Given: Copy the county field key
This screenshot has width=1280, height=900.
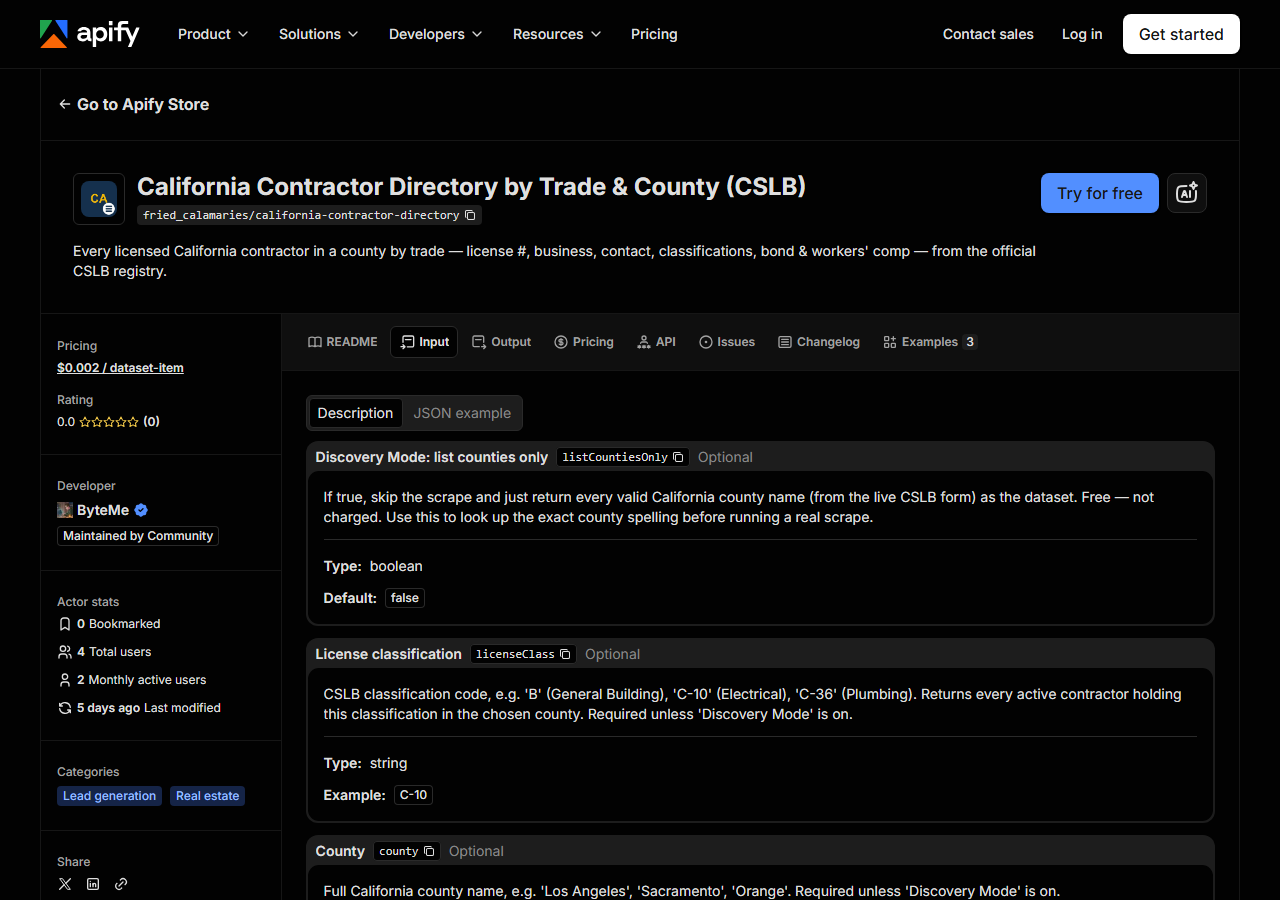Looking at the screenshot, I should click(x=429, y=851).
